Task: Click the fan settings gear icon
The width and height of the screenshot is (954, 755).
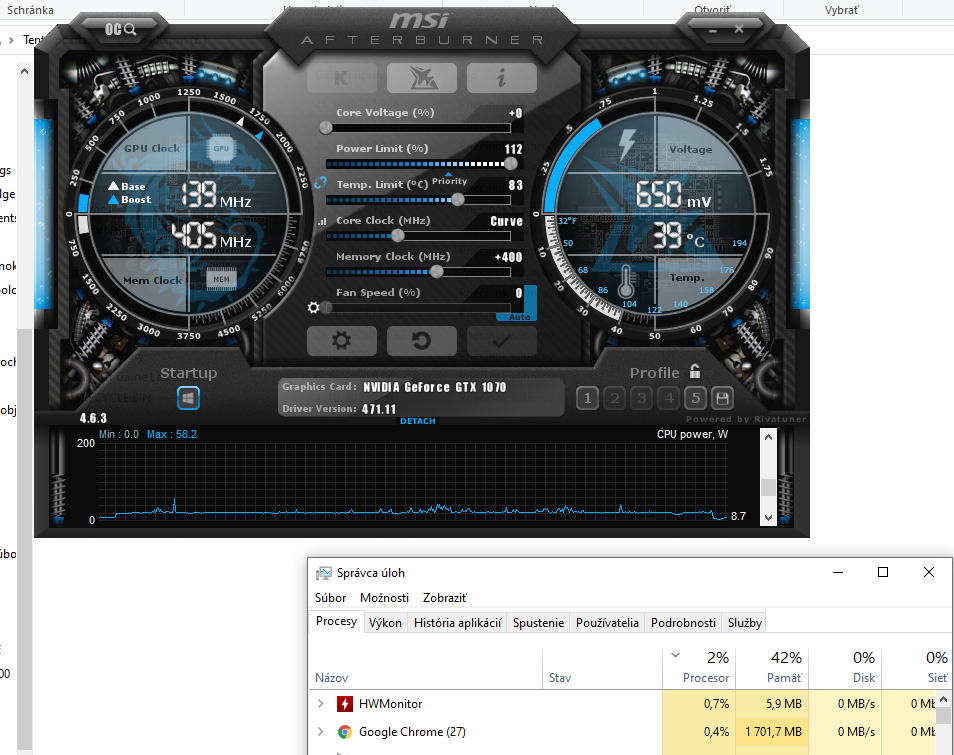Action: coord(313,308)
